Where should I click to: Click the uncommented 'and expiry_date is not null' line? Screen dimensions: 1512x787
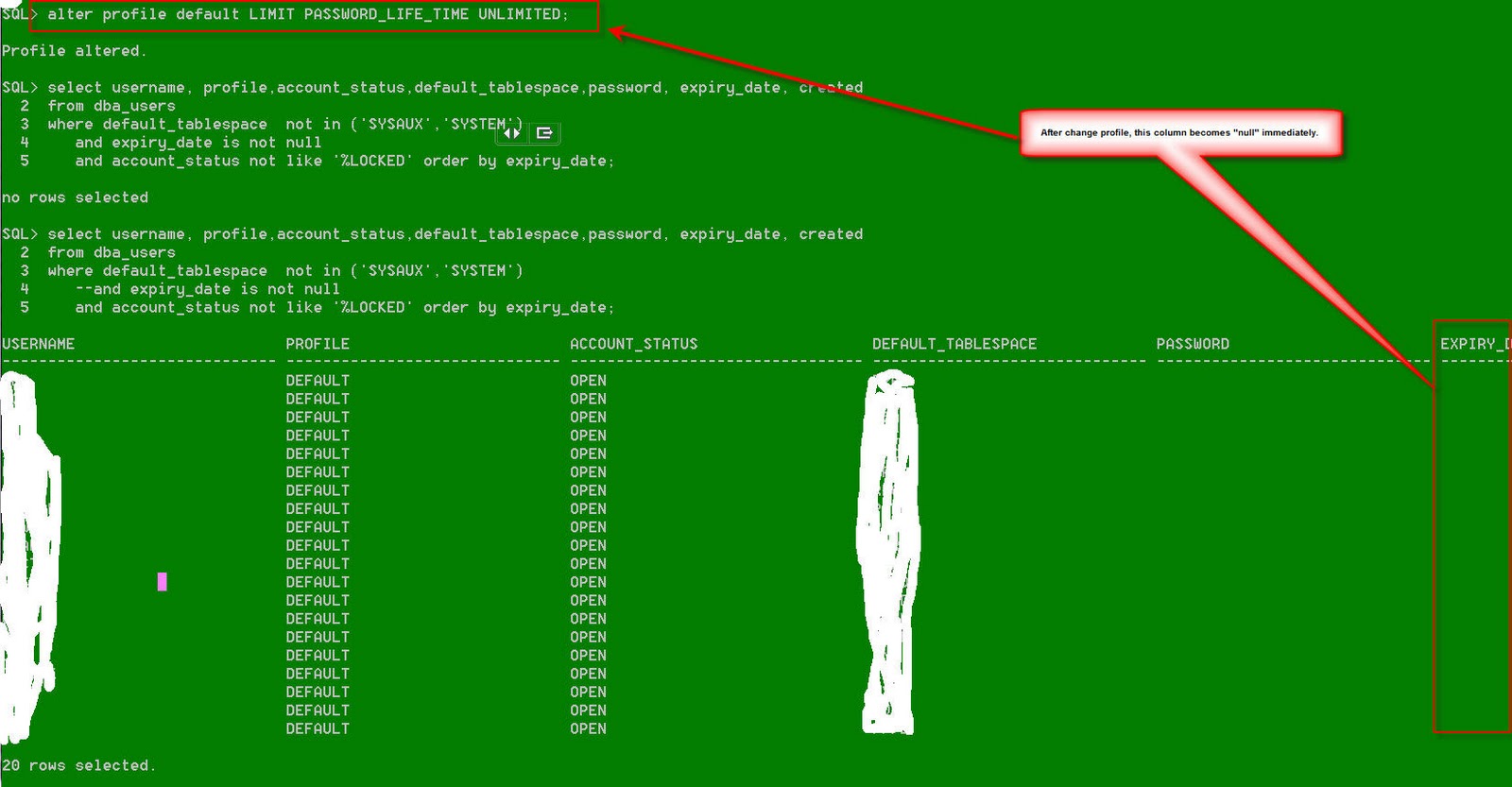198,143
